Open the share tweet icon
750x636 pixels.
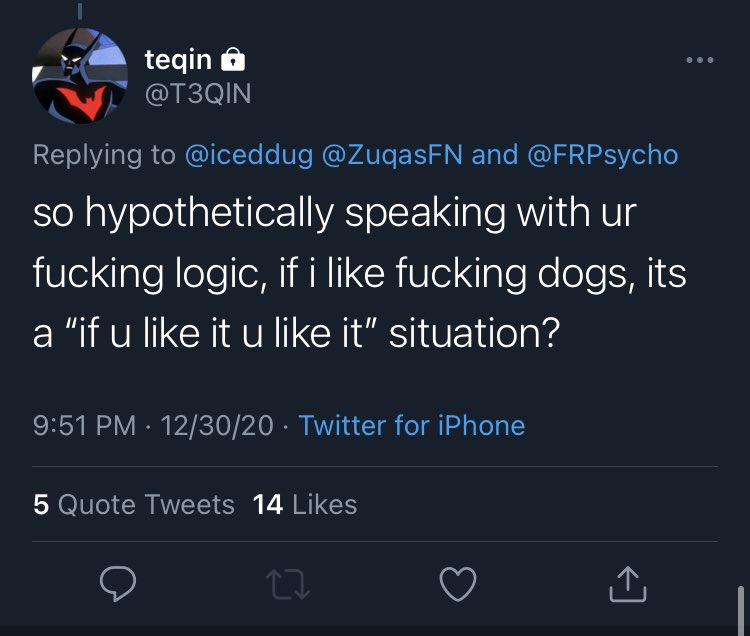[x=628, y=585]
